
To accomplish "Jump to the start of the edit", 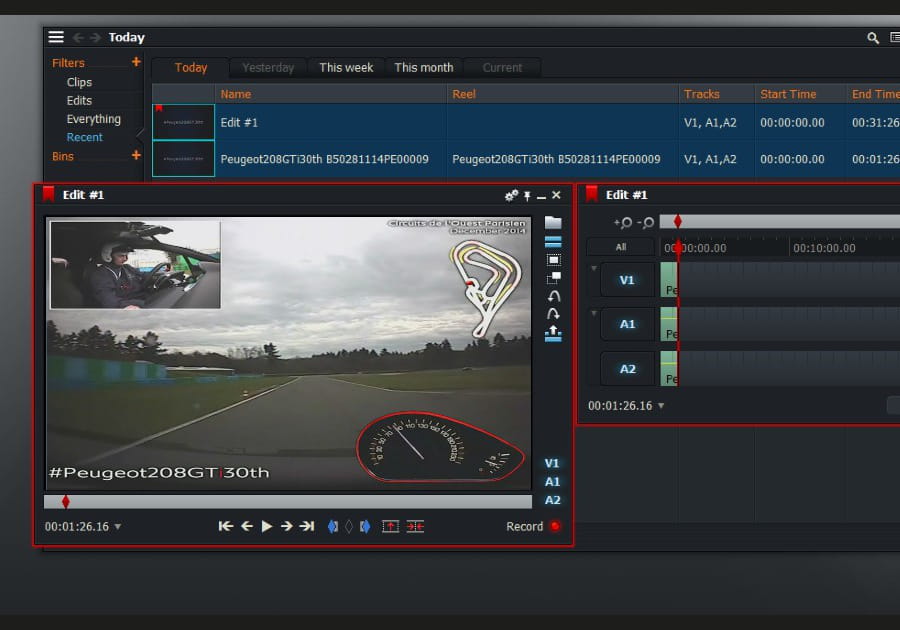I will 226,526.
